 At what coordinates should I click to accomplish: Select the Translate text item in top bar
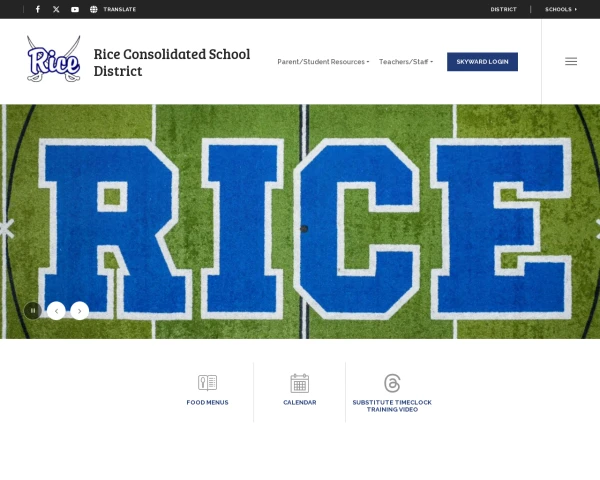[x=120, y=9]
